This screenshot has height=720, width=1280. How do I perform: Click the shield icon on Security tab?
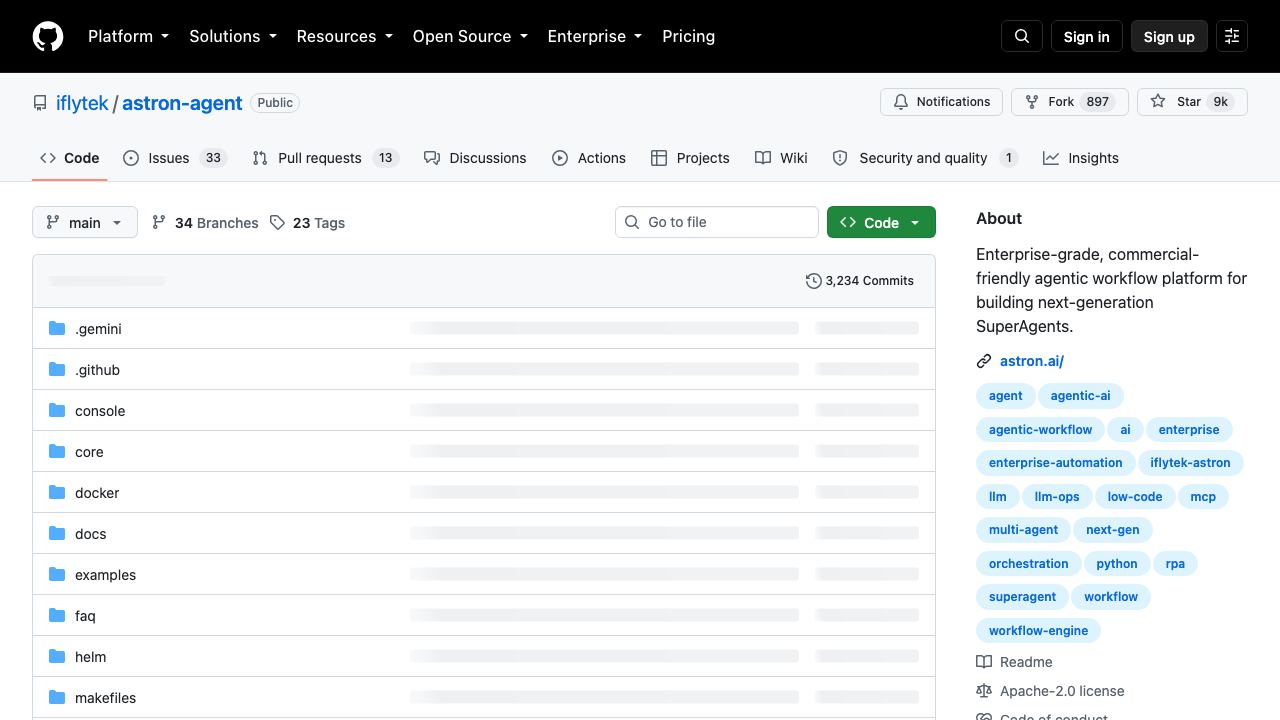pos(840,158)
